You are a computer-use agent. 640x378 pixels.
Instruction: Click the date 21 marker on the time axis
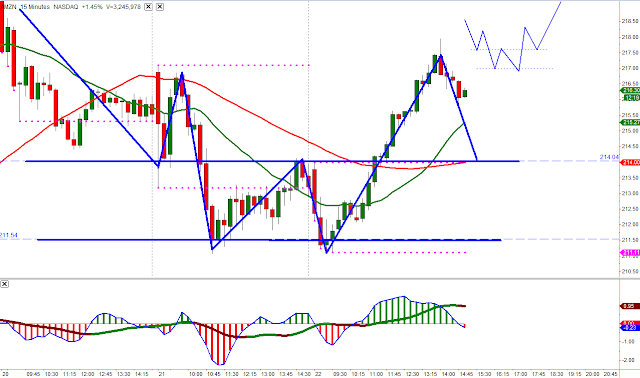[161, 374]
